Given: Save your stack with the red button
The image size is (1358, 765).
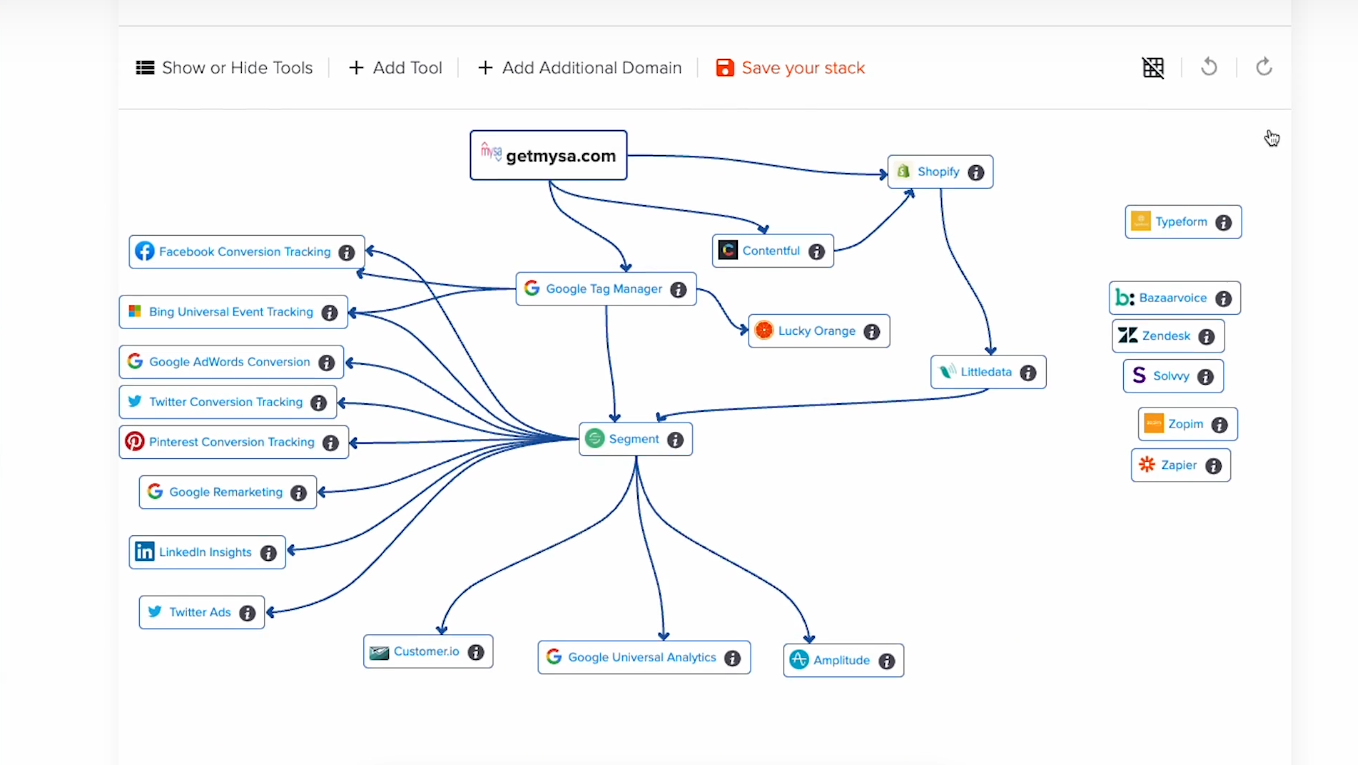Looking at the screenshot, I should 790,68.
